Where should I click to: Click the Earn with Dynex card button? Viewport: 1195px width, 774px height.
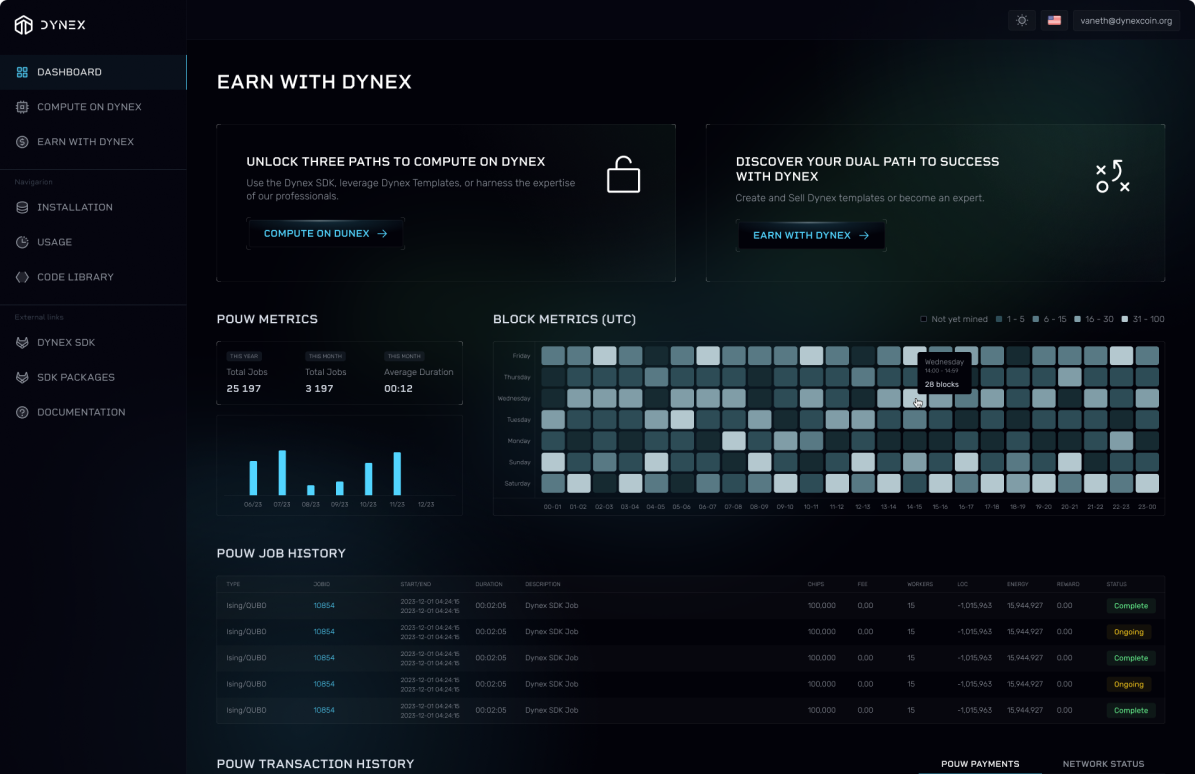[x=811, y=235]
